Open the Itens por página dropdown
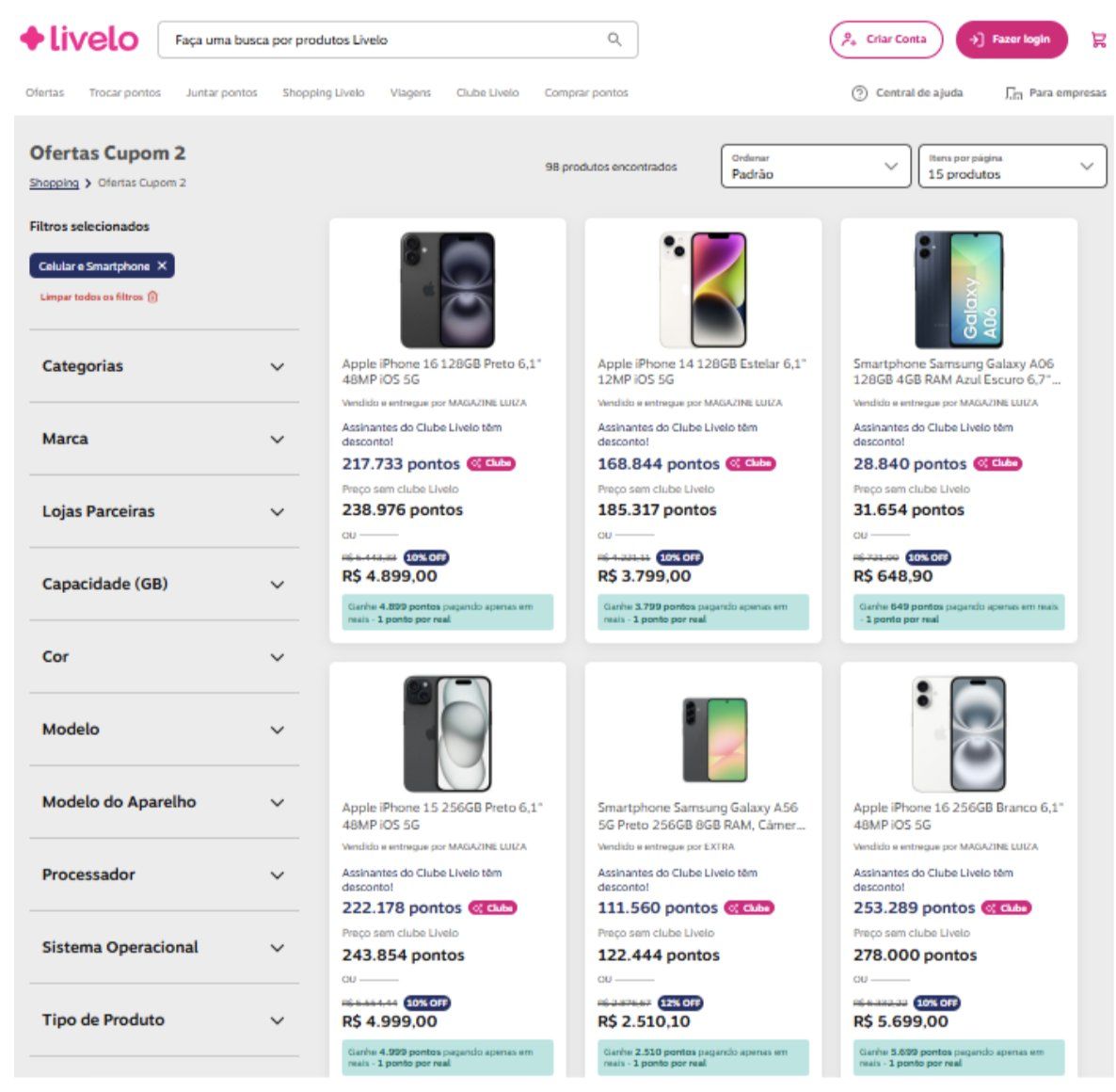 (x=1012, y=167)
